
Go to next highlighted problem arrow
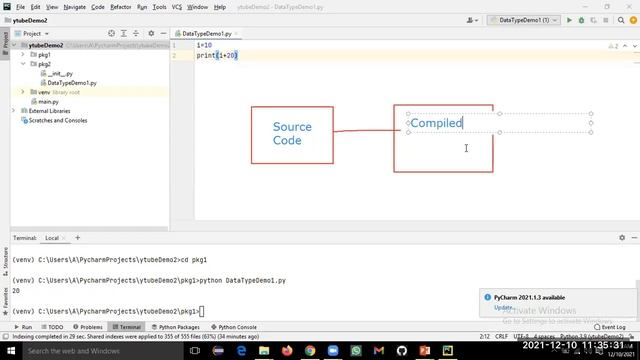point(635,46)
